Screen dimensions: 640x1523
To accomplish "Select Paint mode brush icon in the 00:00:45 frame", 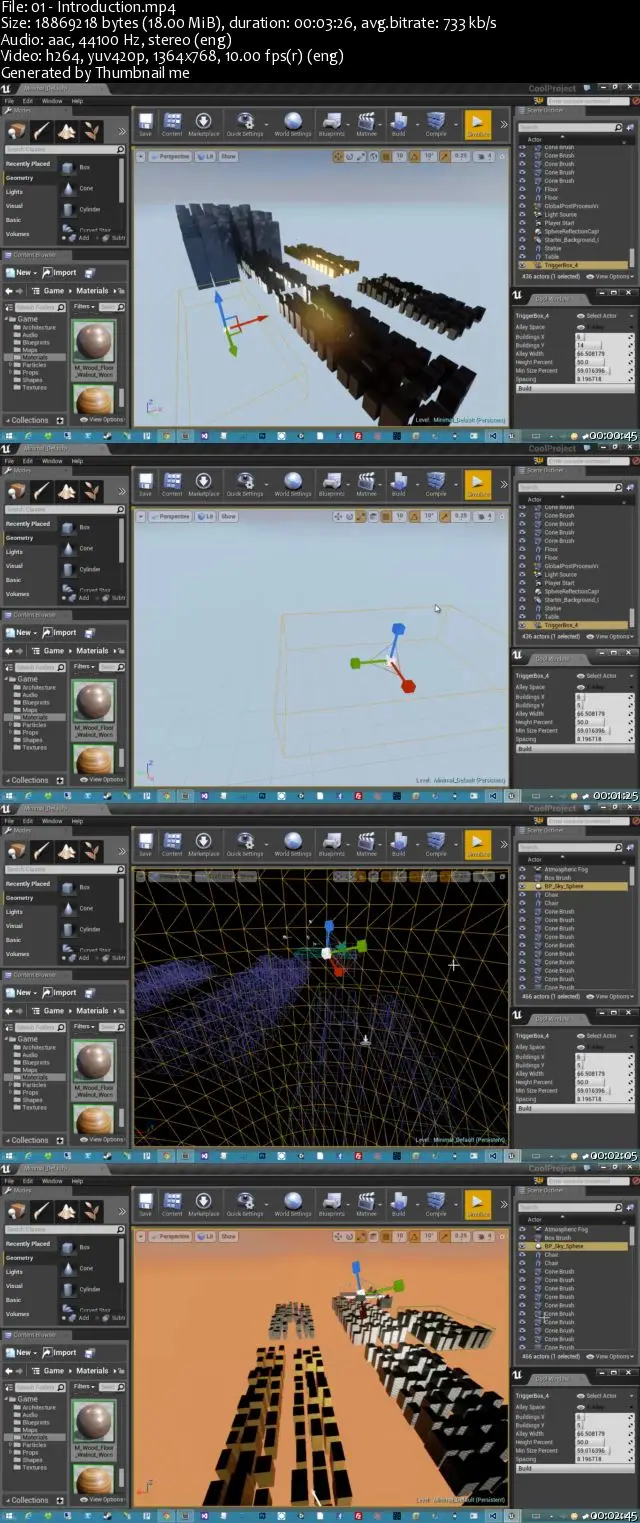I will click(41, 131).
